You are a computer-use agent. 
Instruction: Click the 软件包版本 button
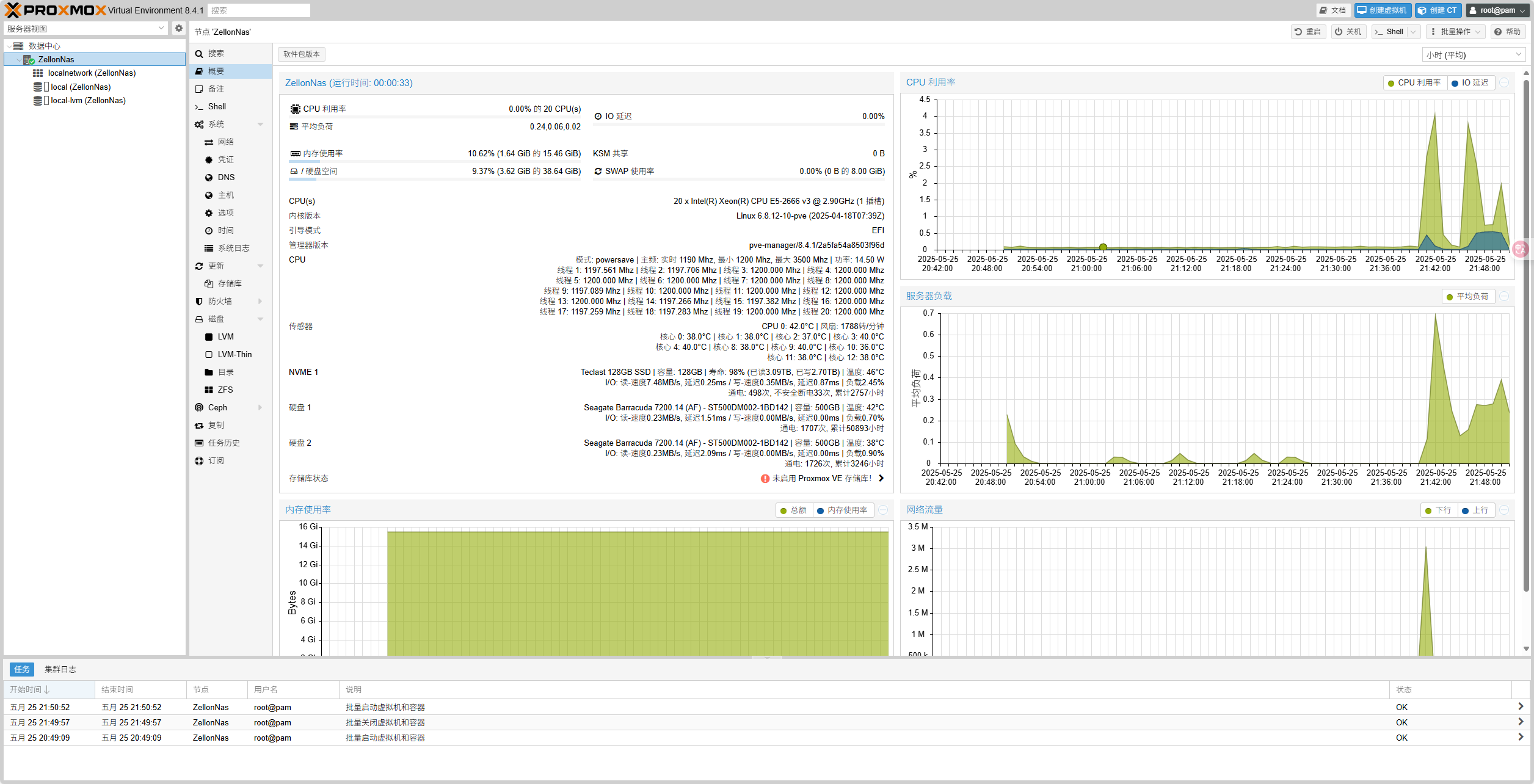(x=302, y=54)
